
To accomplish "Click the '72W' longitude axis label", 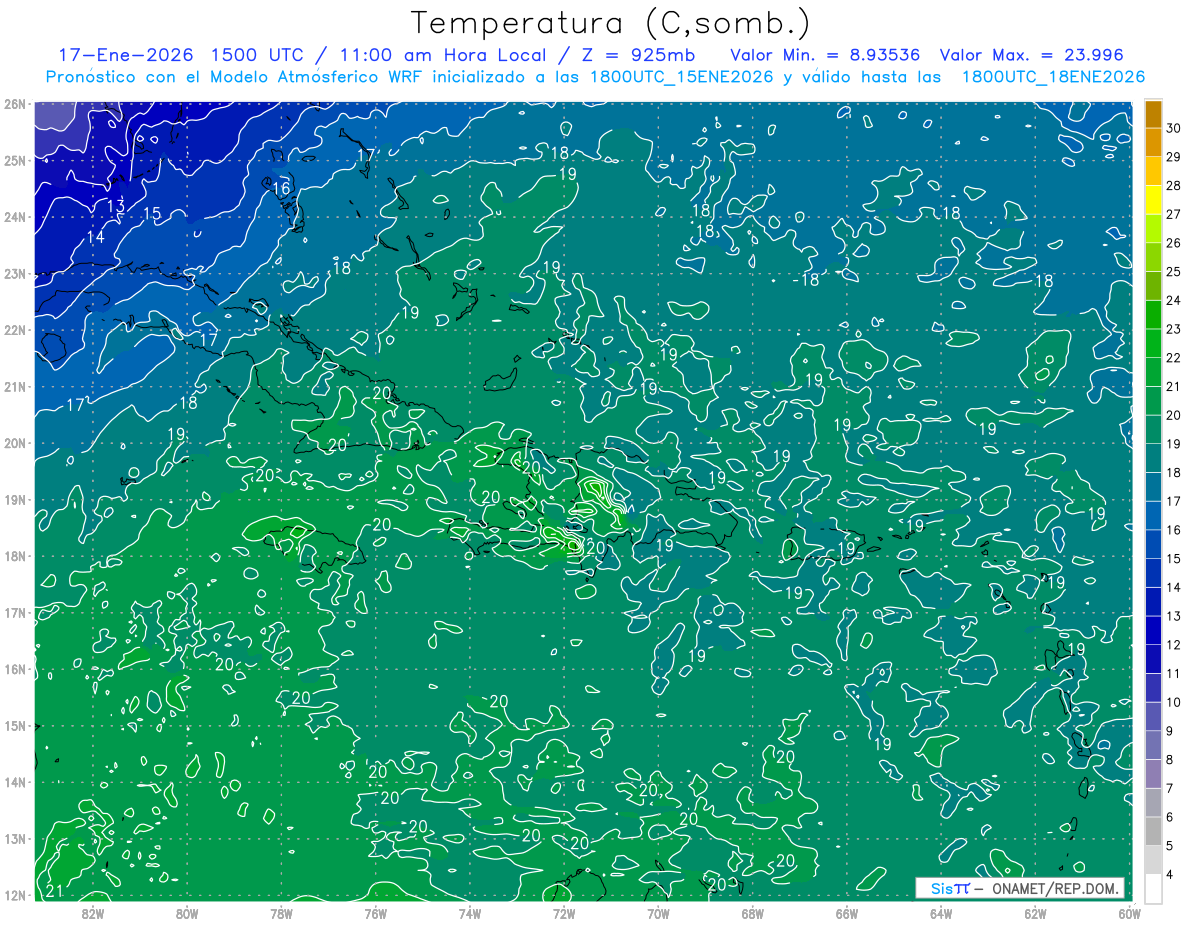I will (564, 913).
